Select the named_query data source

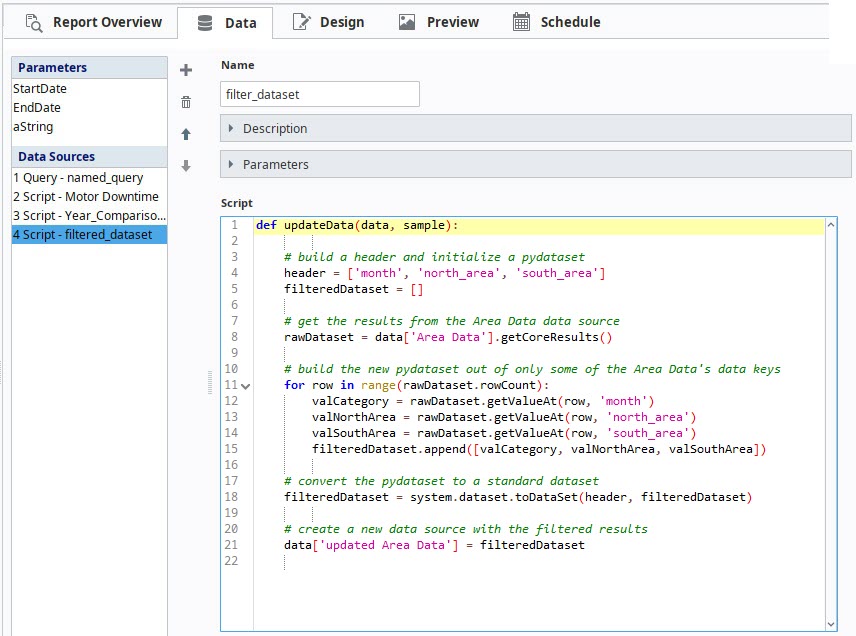coord(80,176)
